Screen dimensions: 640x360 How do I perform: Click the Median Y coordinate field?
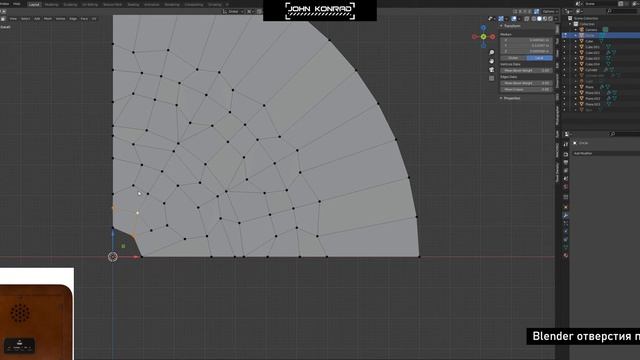point(526,46)
